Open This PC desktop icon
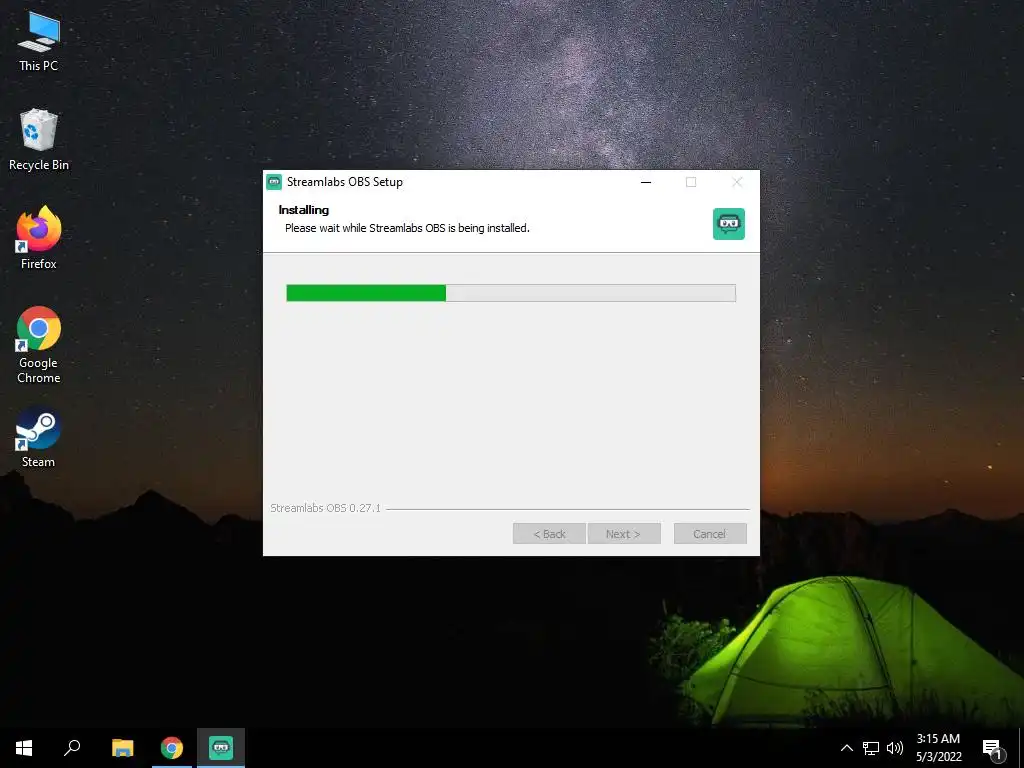Screen dimensions: 1024x768 click(x=39, y=42)
